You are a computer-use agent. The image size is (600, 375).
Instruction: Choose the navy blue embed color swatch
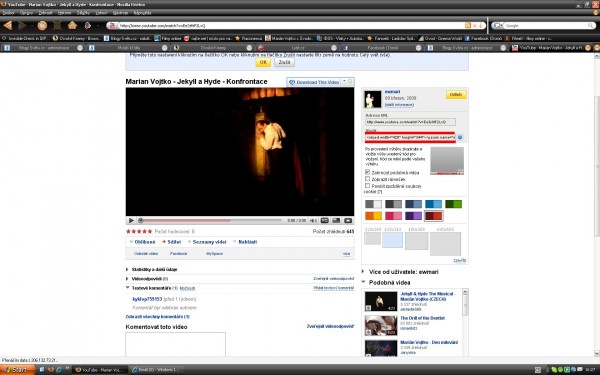[x=413, y=204]
